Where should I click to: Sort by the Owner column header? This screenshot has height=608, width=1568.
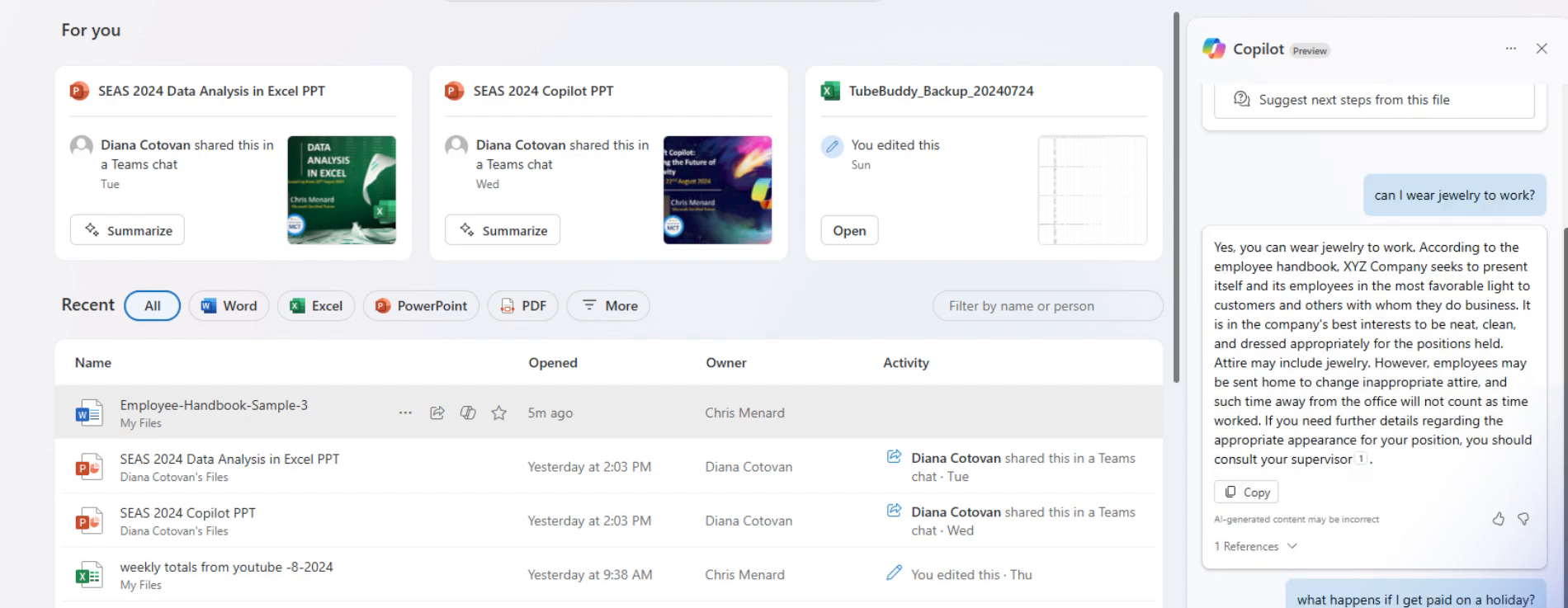point(726,362)
